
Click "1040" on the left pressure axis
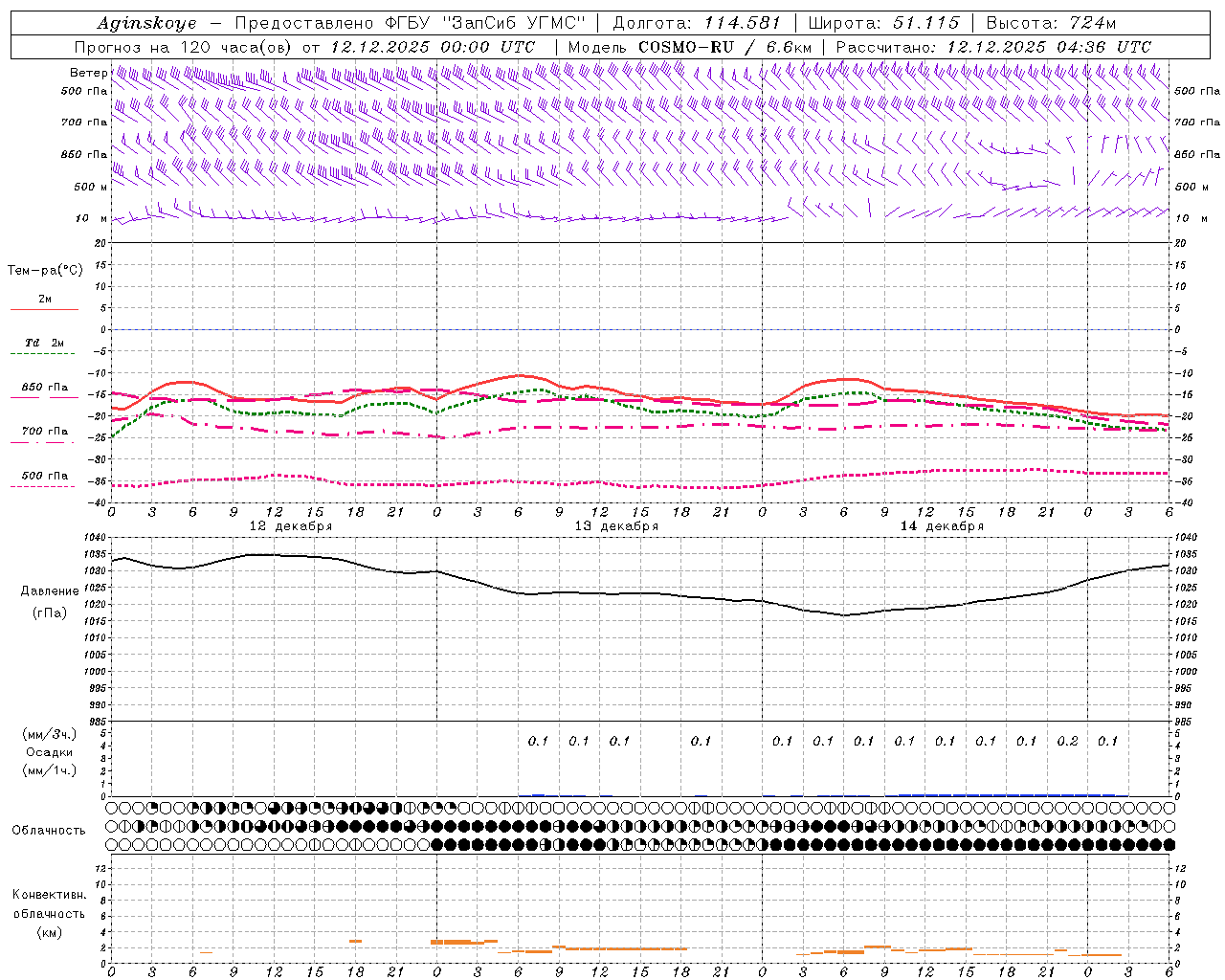[x=96, y=538]
